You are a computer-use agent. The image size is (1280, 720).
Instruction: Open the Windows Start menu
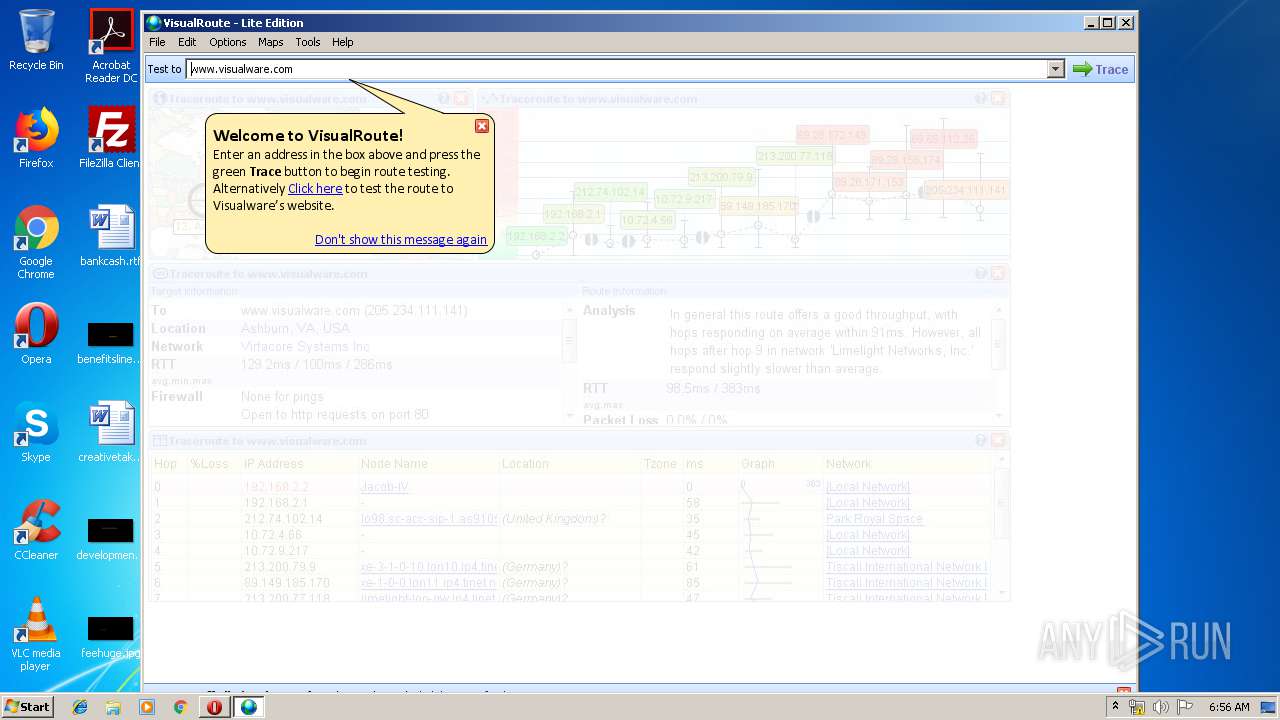click(28, 706)
